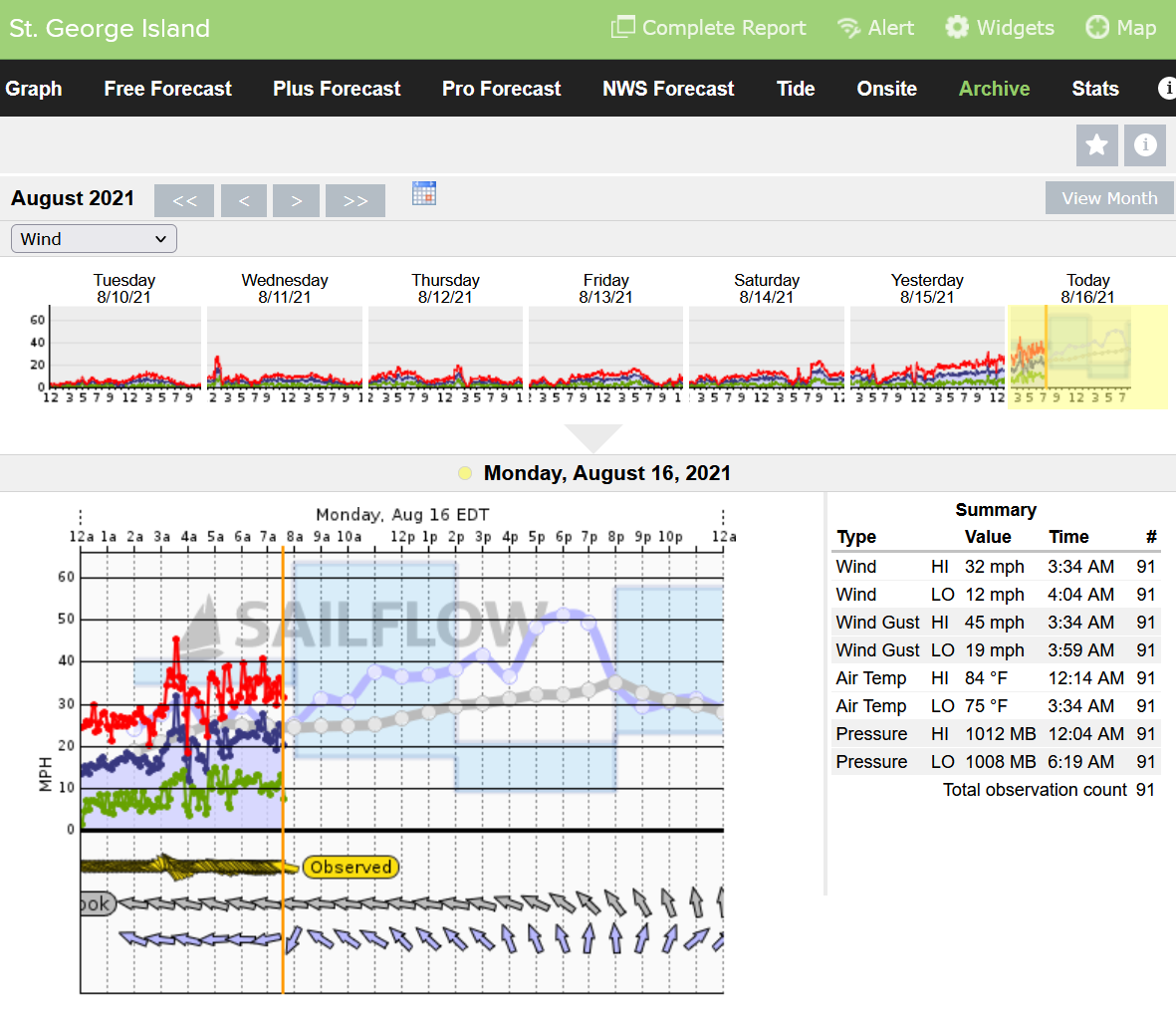The image size is (1176, 1020).
Task: Click the Air Temp HI 84 °F row
Action: (995, 678)
